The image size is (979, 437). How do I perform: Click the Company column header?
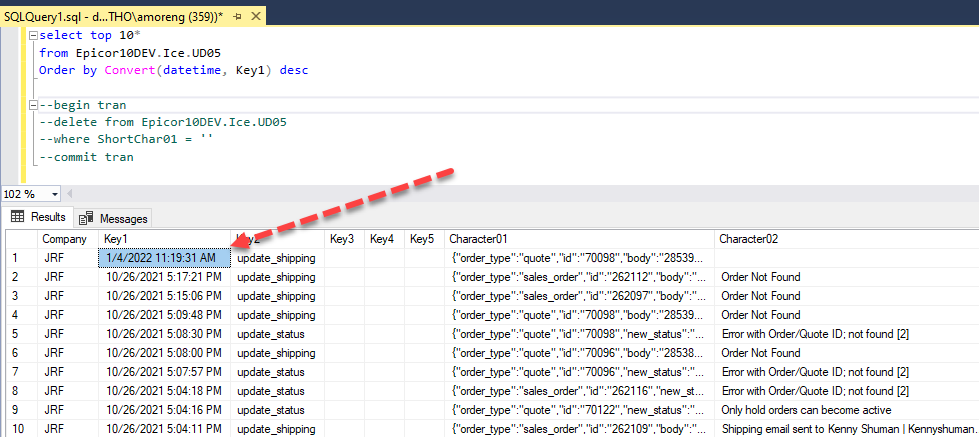pos(67,239)
